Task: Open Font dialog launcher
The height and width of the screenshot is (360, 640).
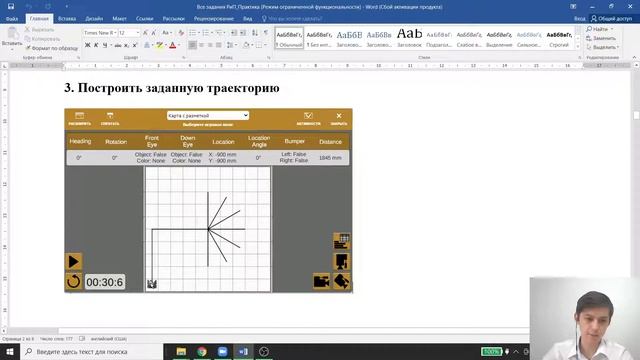Action: click(x=183, y=58)
